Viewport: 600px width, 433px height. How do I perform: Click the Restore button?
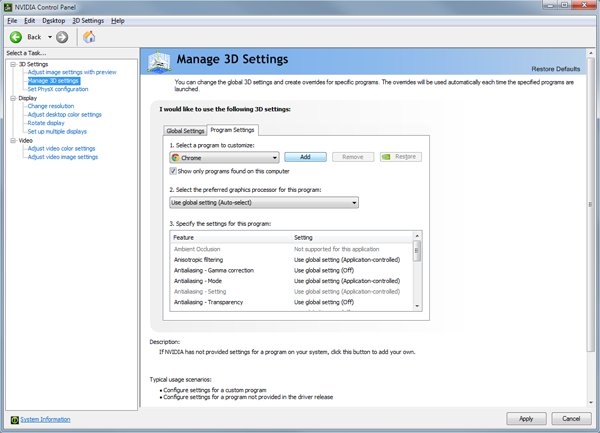tap(401, 157)
